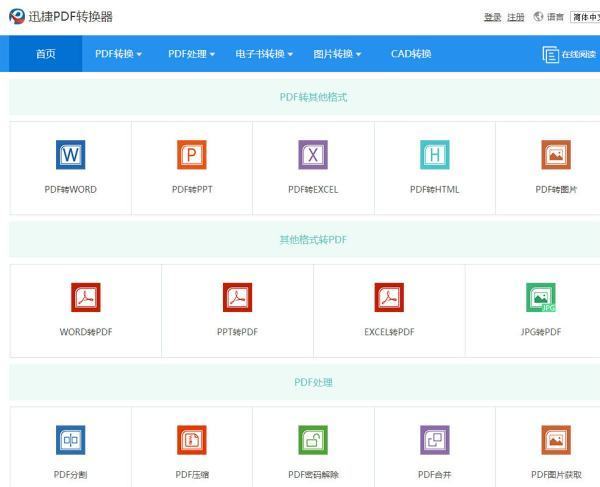600x487 pixels.
Task: Select the PDF转图片 image icon
Action: (556, 155)
